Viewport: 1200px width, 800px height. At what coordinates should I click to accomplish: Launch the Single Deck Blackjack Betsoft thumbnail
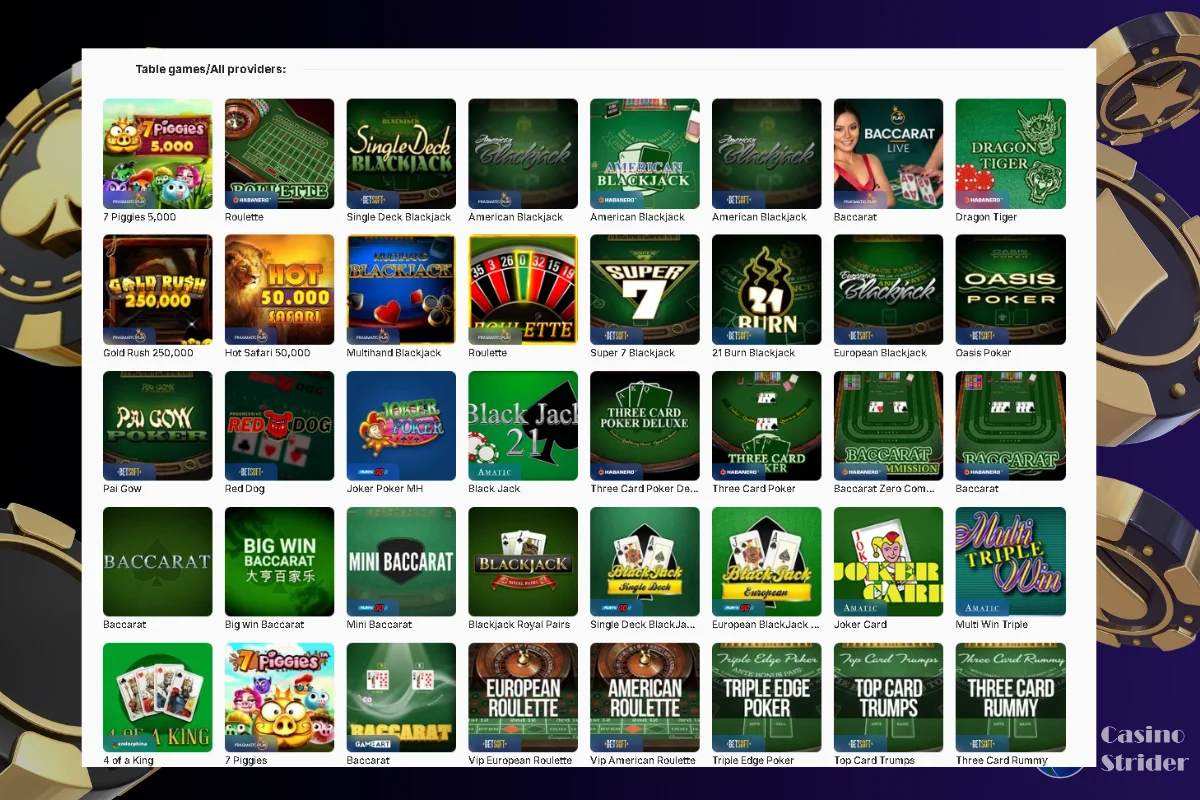tap(401, 153)
